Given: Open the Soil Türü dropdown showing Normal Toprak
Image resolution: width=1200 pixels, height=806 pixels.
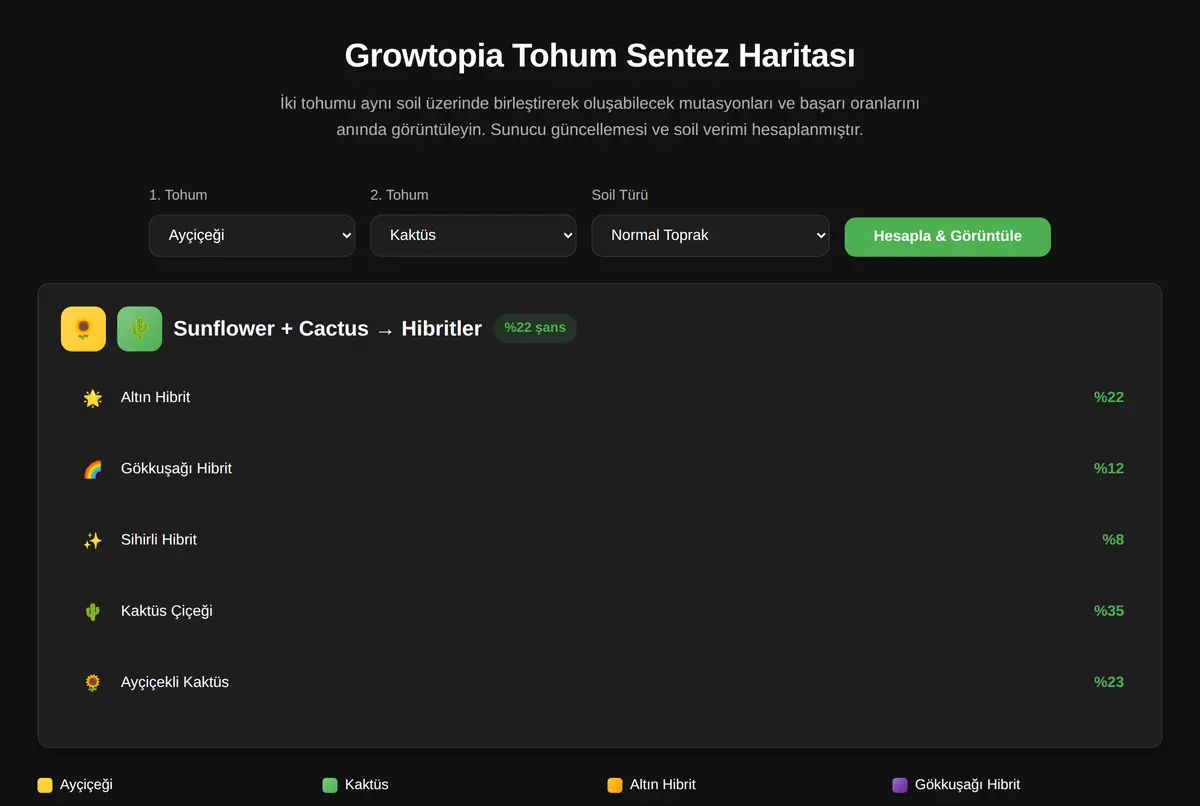Looking at the screenshot, I should click(x=710, y=236).
